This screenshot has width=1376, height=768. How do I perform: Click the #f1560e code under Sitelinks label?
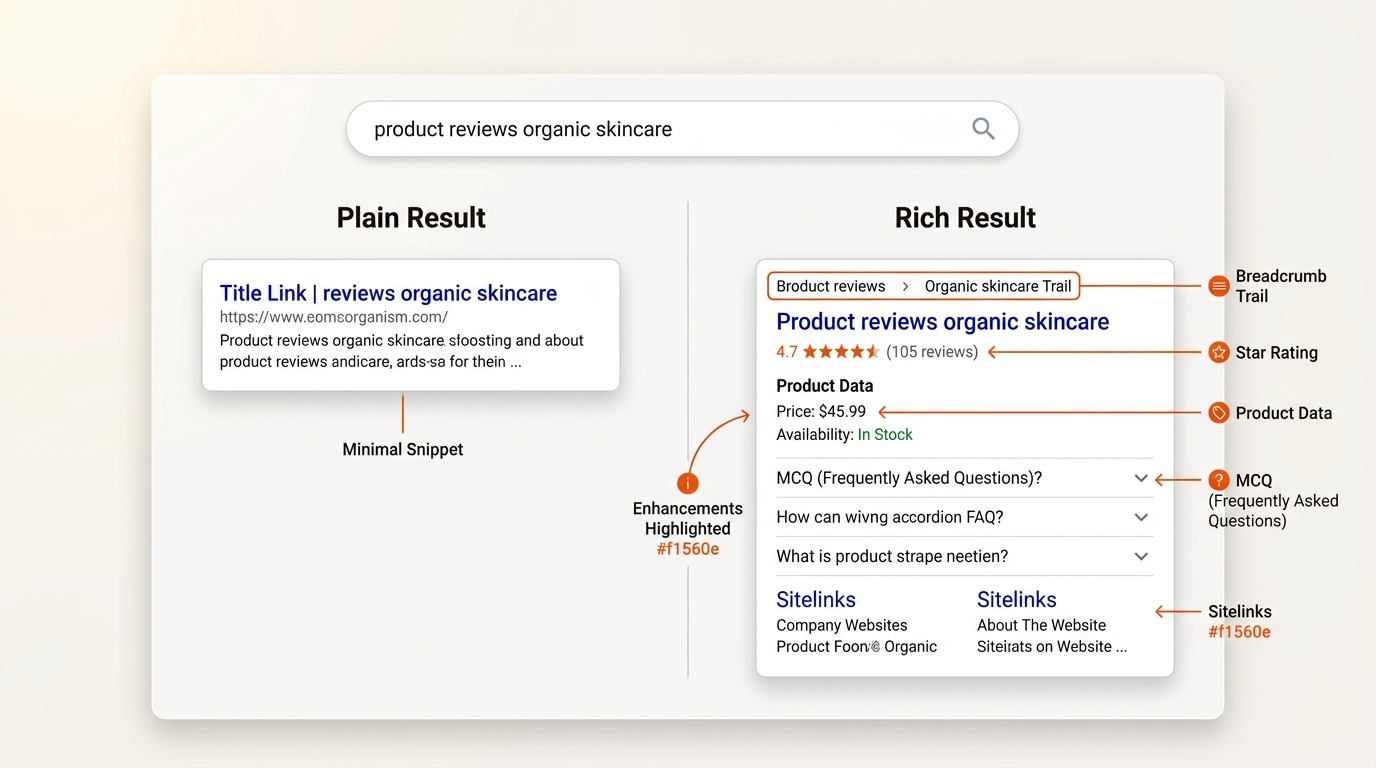point(1239,632)
